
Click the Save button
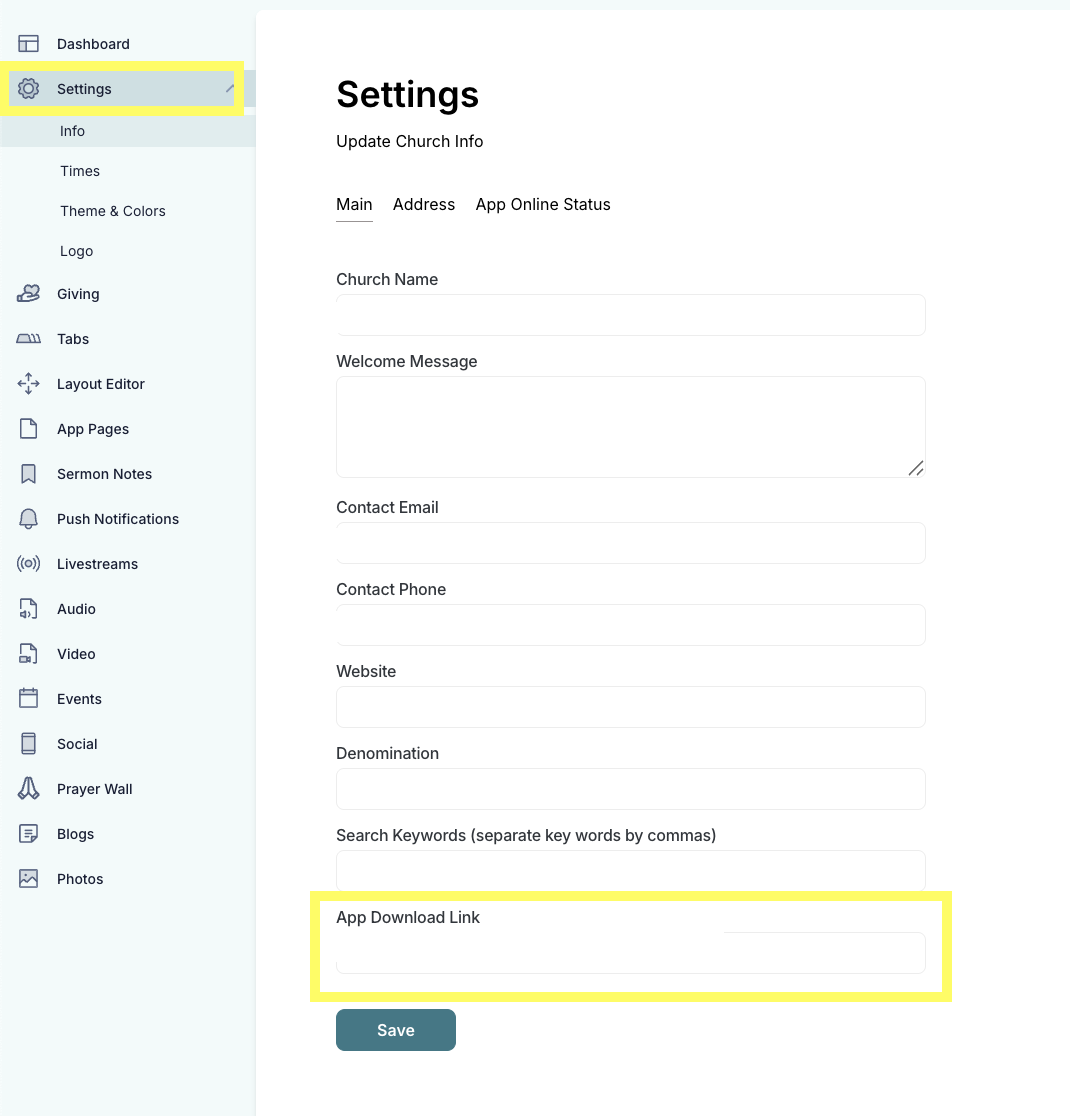click(395, 1029)
